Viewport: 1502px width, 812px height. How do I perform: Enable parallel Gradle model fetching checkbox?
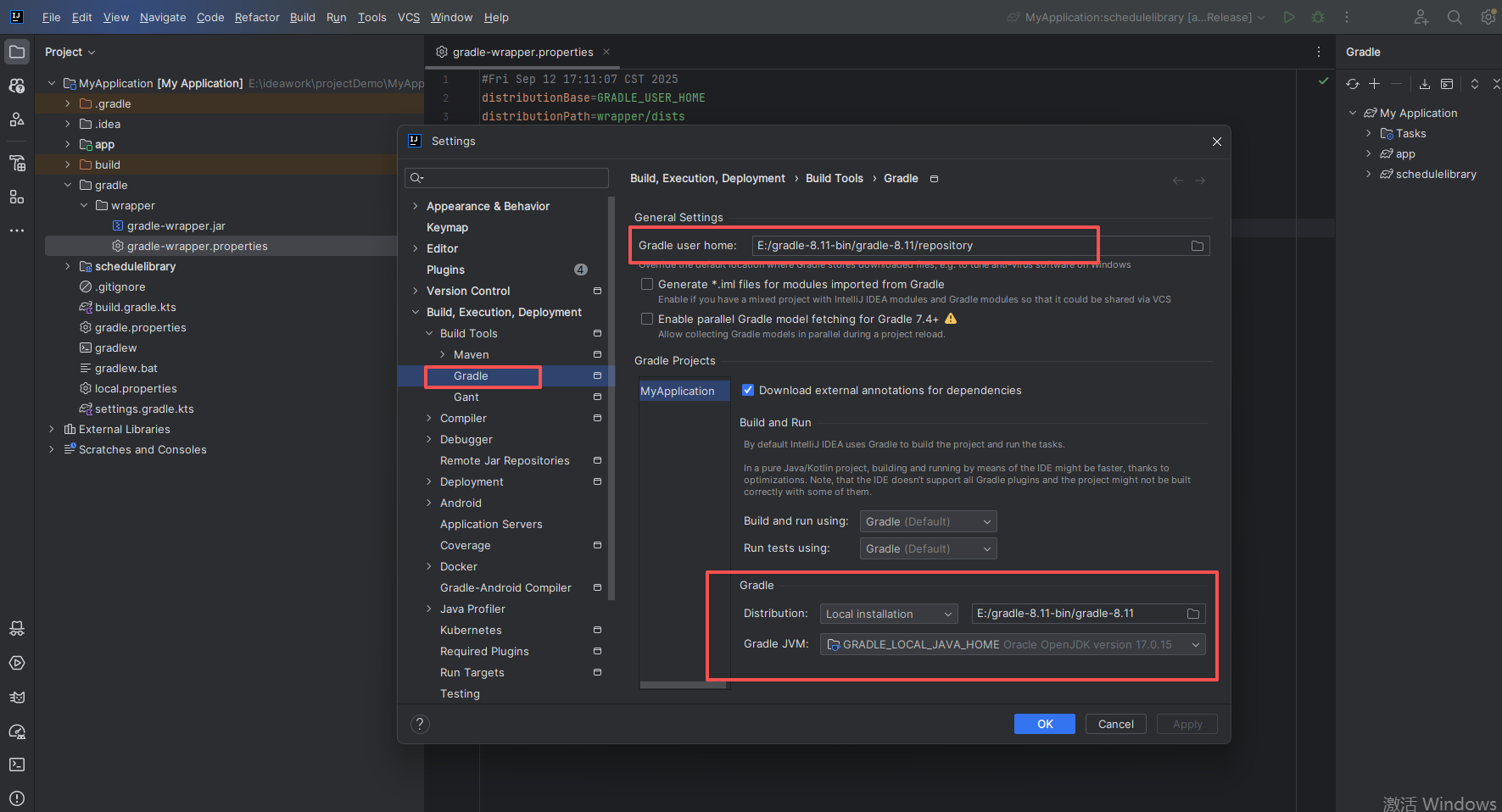point(647,319)
